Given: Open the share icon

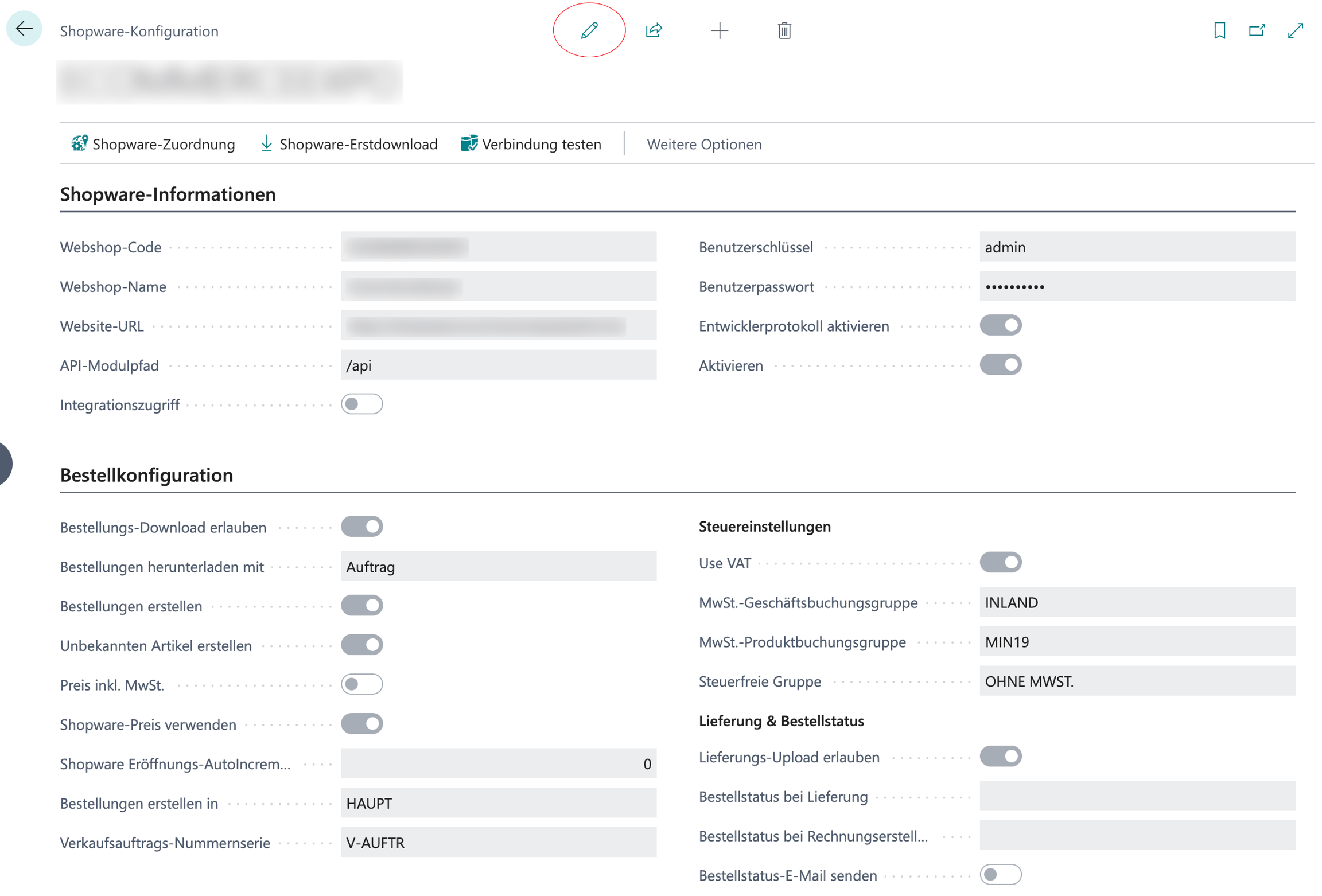Looking at the screenshot, I should click(654, 30).
